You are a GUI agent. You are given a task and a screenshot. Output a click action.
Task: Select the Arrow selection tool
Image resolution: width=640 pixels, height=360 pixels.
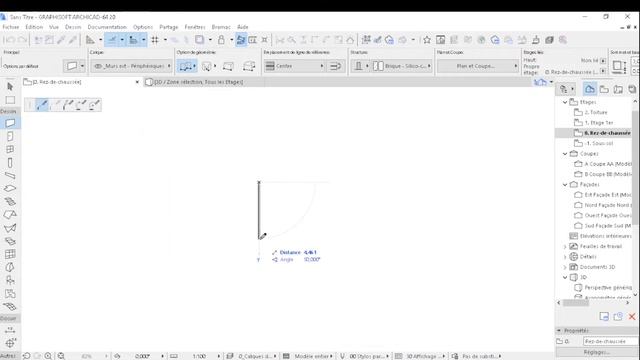pyautogui.click(x=10, y=87)
